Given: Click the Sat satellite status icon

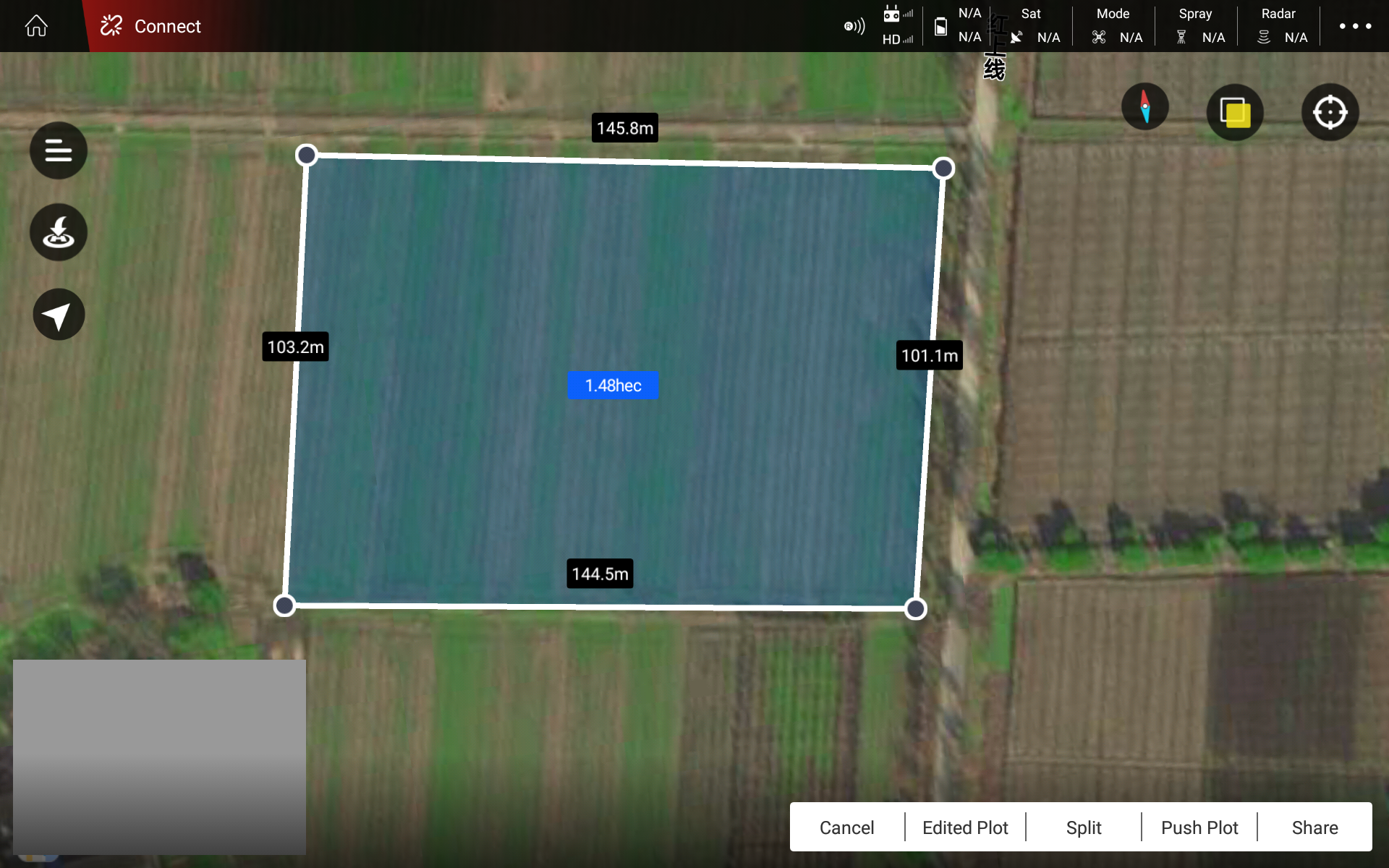Looking at the screenshot, I should coord(1017,36).
